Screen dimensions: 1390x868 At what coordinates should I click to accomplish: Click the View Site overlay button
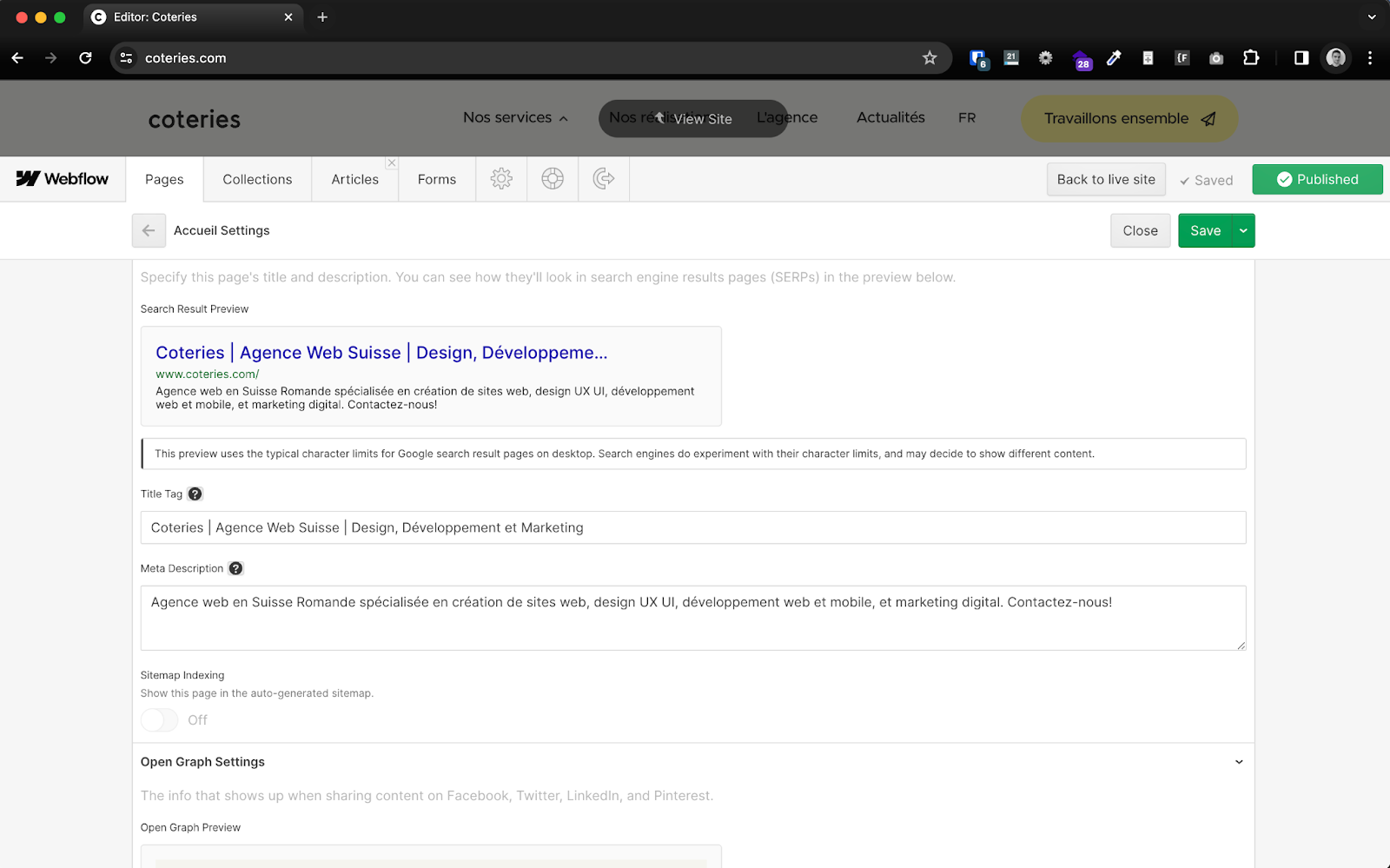693,119
